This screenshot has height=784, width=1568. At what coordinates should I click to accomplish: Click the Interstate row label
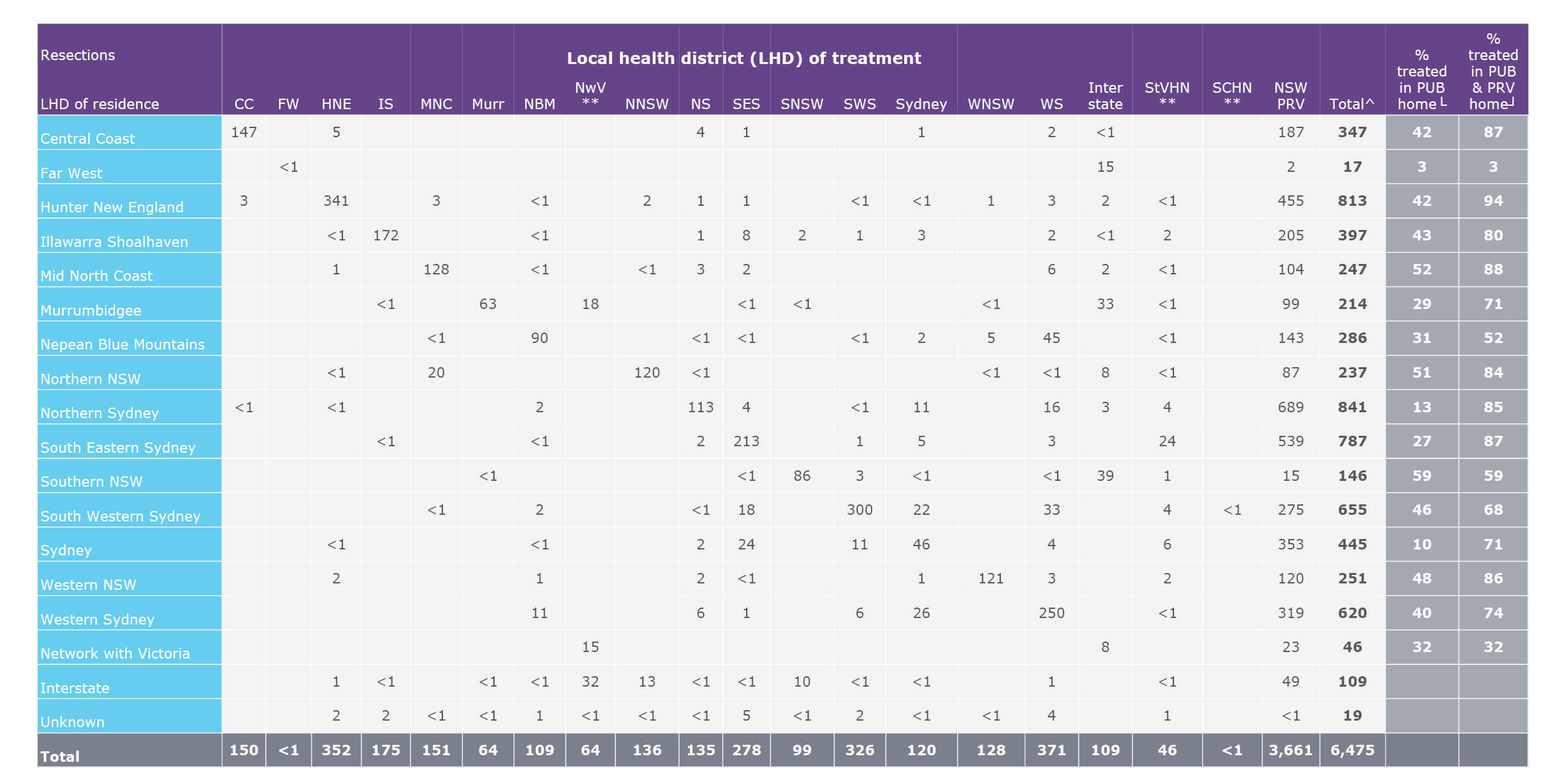pyautogui.click(x=75, y=688)
